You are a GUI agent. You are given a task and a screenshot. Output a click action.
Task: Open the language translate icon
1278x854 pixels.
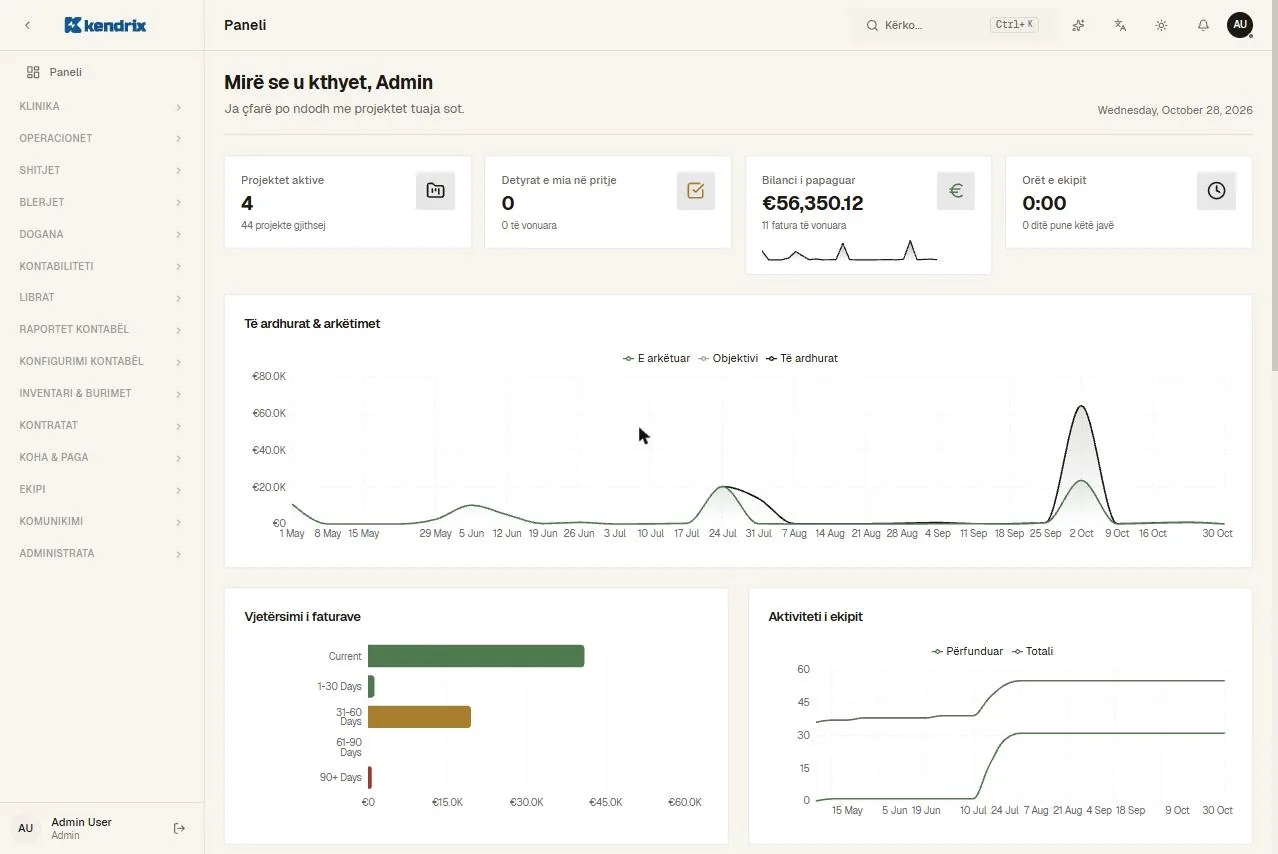(1120, 25)
